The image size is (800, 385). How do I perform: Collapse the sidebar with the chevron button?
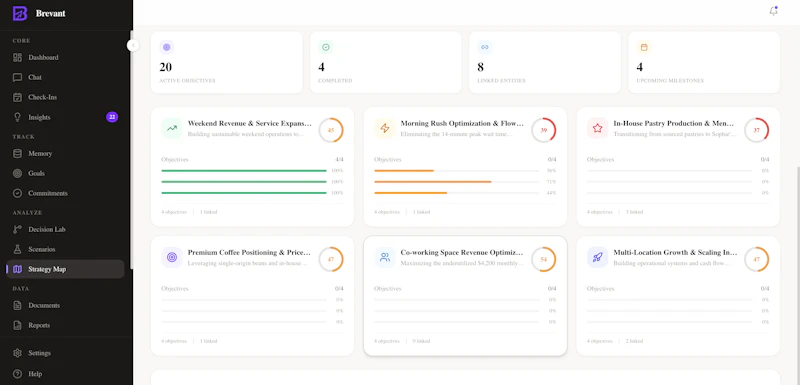coord(133,45)
